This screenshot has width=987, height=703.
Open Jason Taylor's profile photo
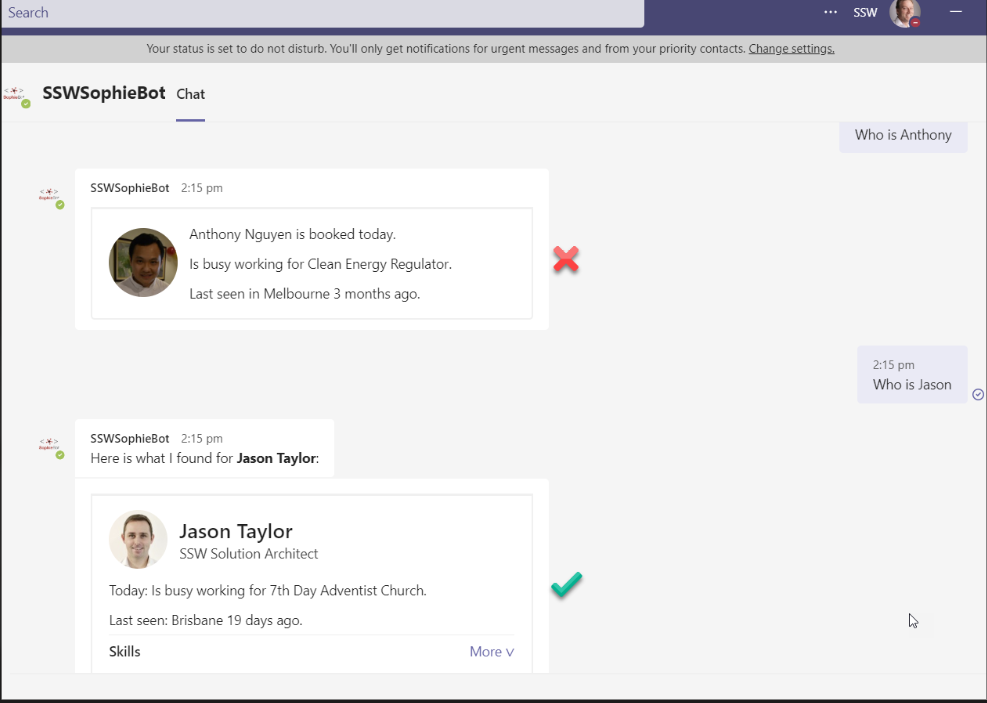coord(137,539)
